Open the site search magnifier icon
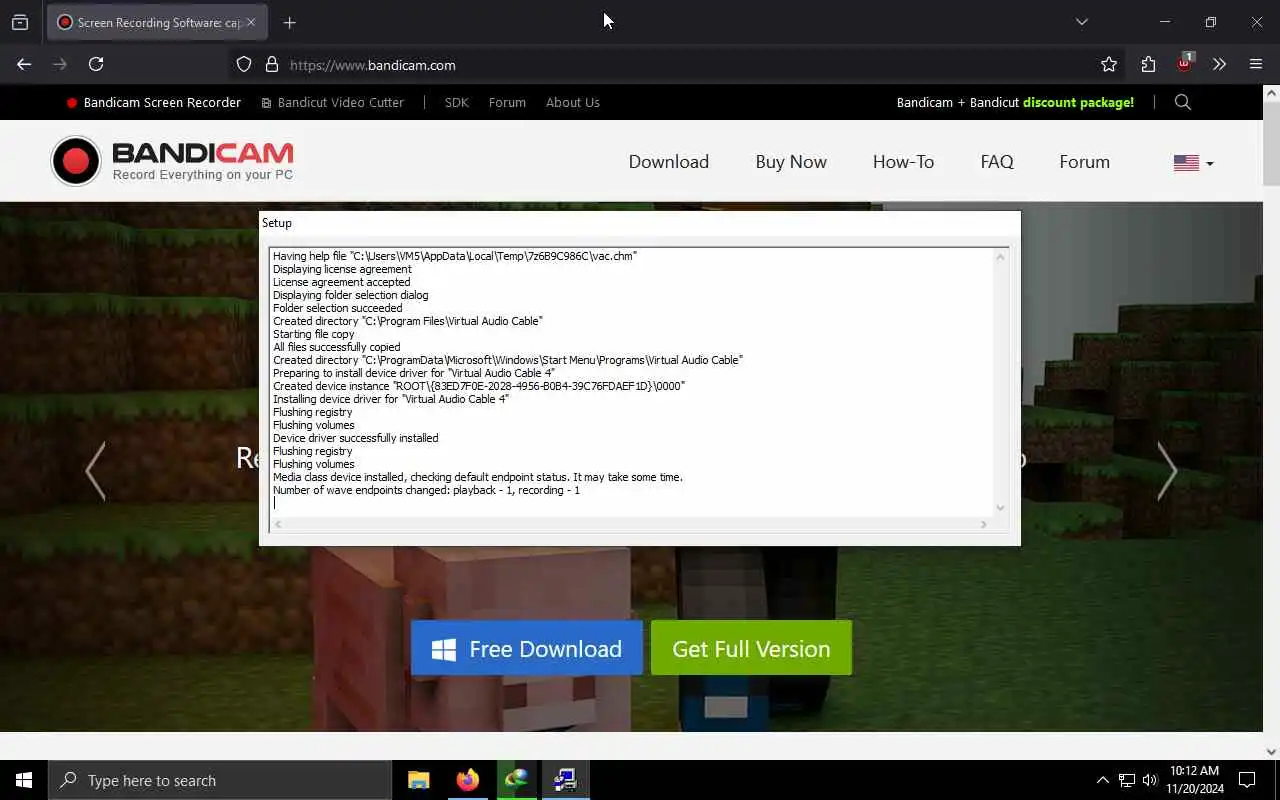 click(1183, 102)
